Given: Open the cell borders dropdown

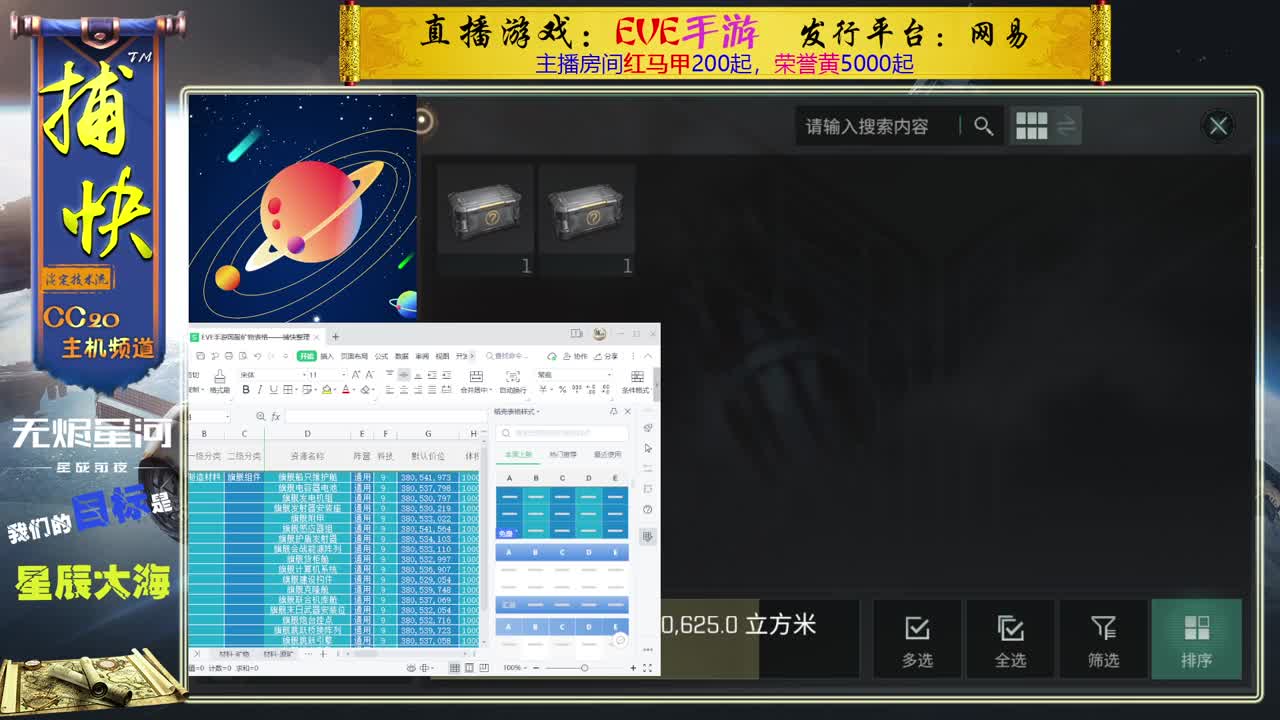Looking at the screenshot, I should pos(298,389).
